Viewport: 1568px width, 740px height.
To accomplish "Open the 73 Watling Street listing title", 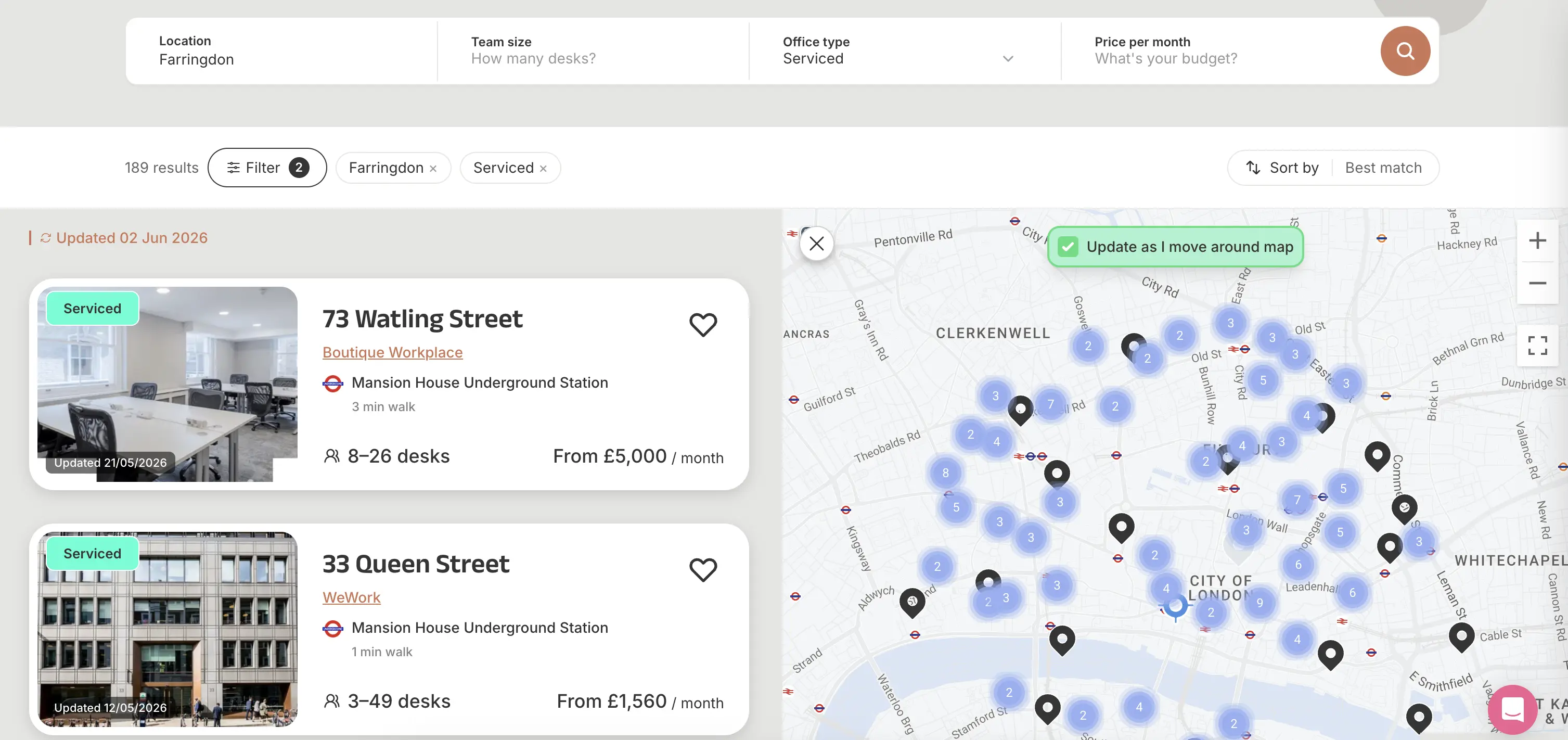I will coord(422,318).
